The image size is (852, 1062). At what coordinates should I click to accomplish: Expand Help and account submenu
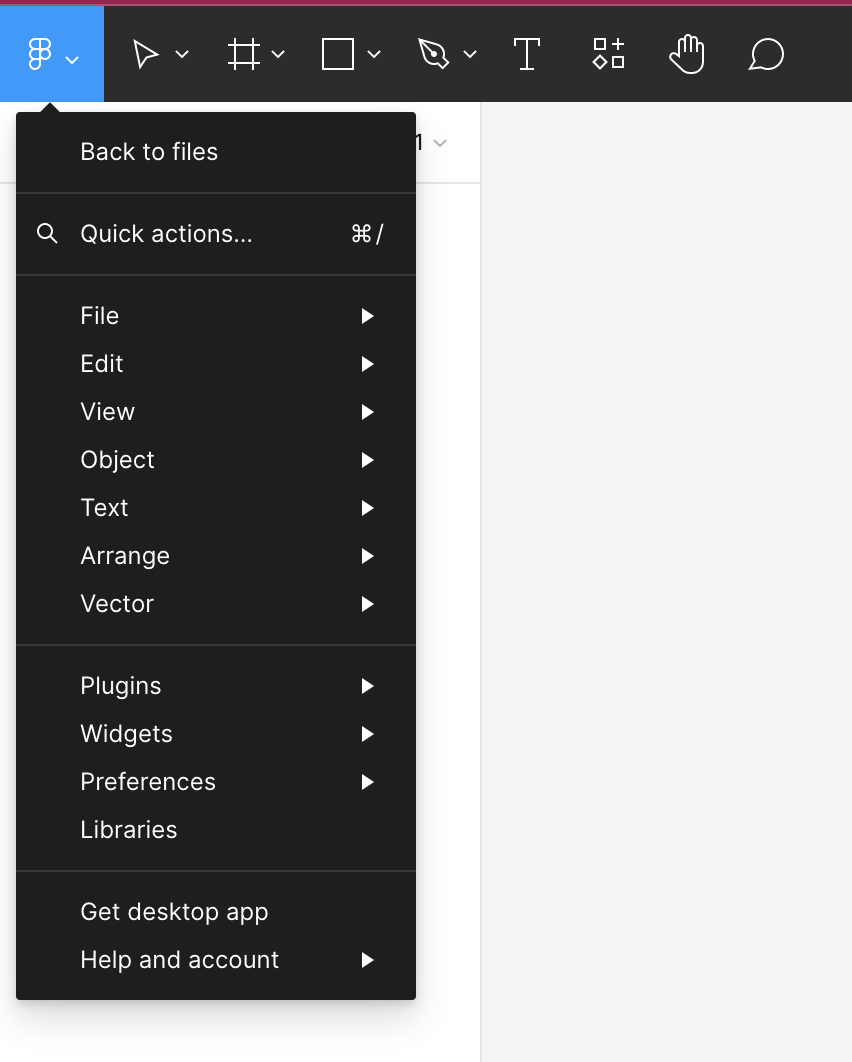216,960
